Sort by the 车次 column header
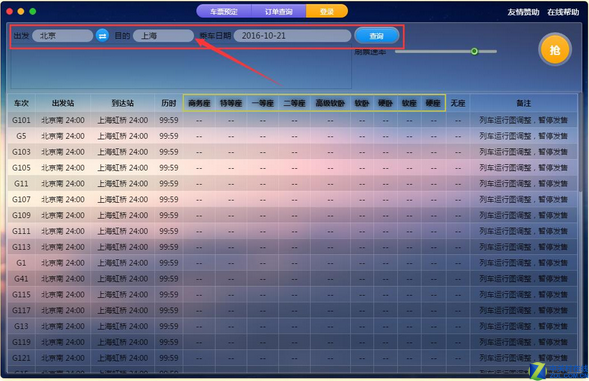 click(x=21, y=103)
